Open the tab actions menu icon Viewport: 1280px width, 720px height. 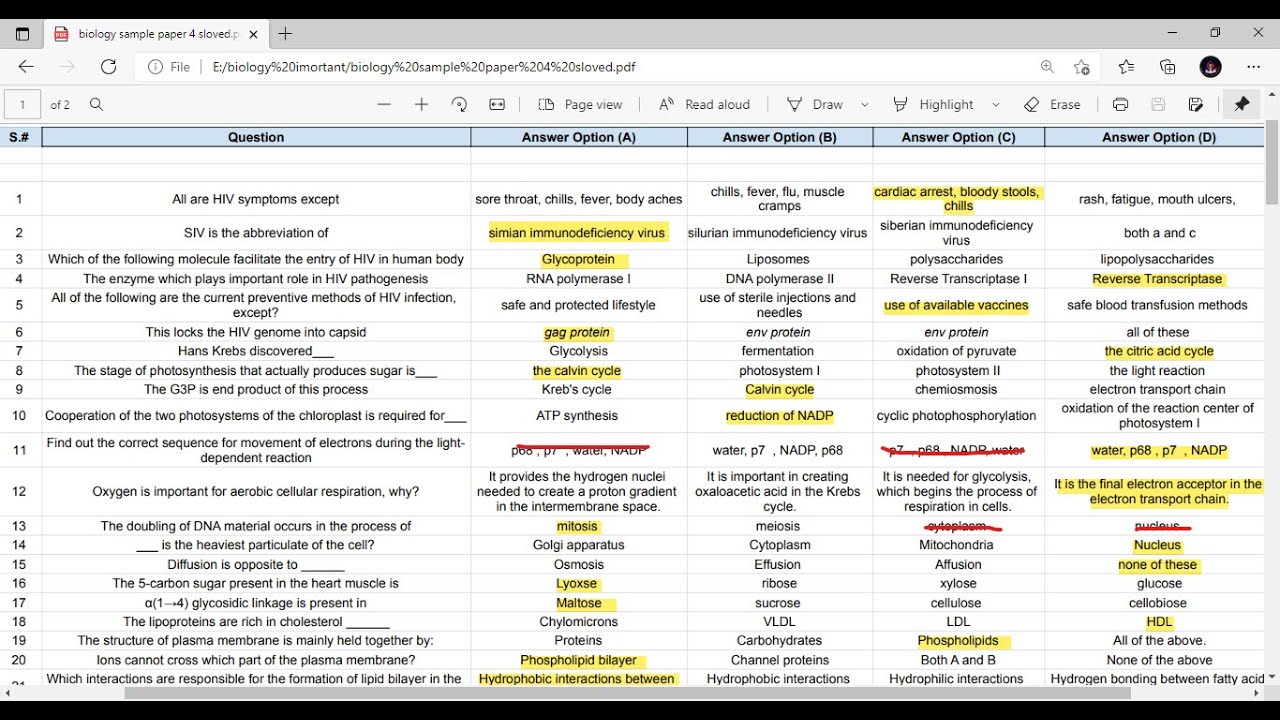(22, 34)
